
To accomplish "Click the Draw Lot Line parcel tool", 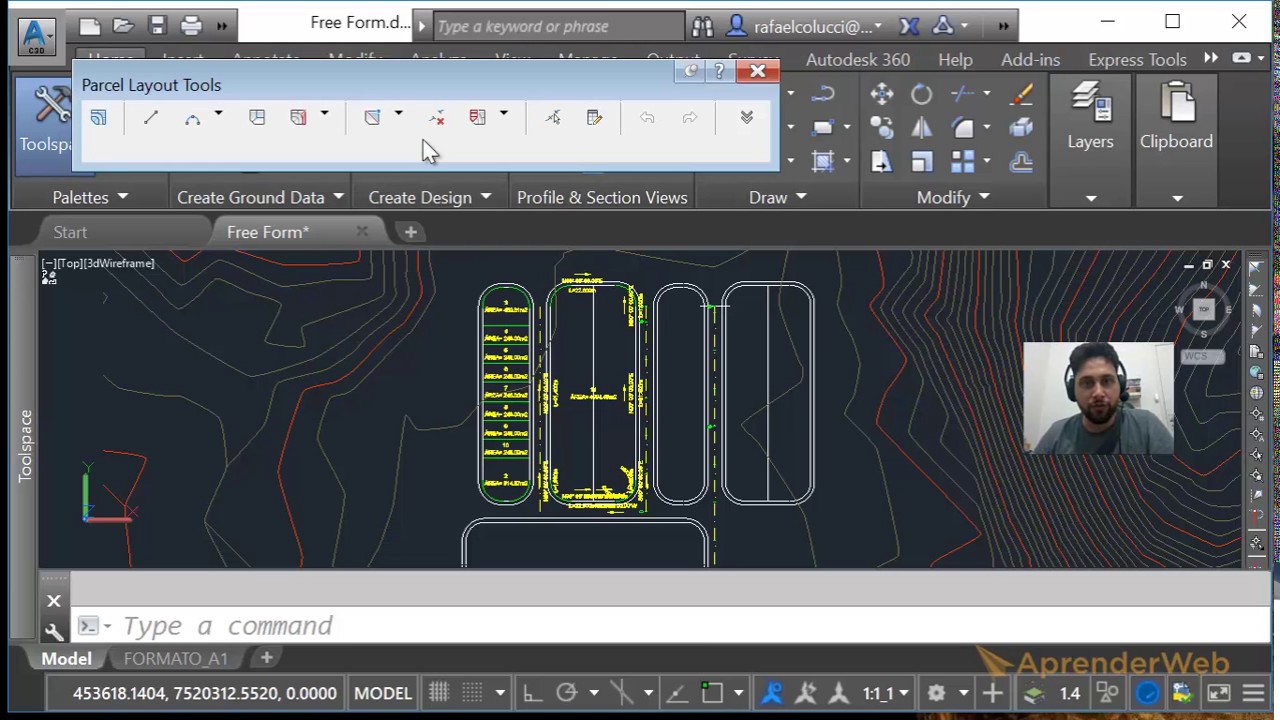I will pyautogui.click(x=257, y=118).
